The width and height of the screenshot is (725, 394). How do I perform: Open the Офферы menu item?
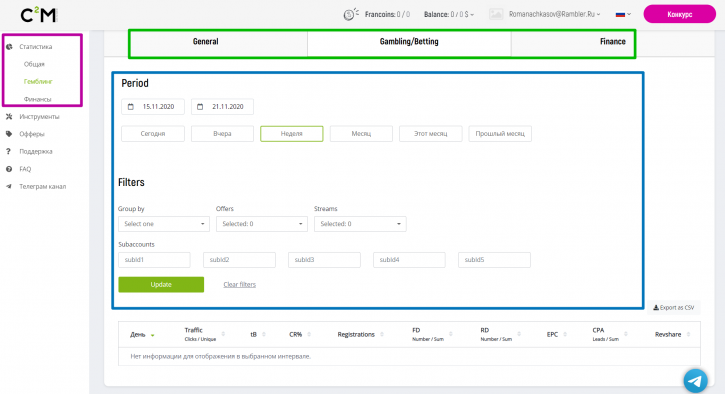(x=32, y=134)
